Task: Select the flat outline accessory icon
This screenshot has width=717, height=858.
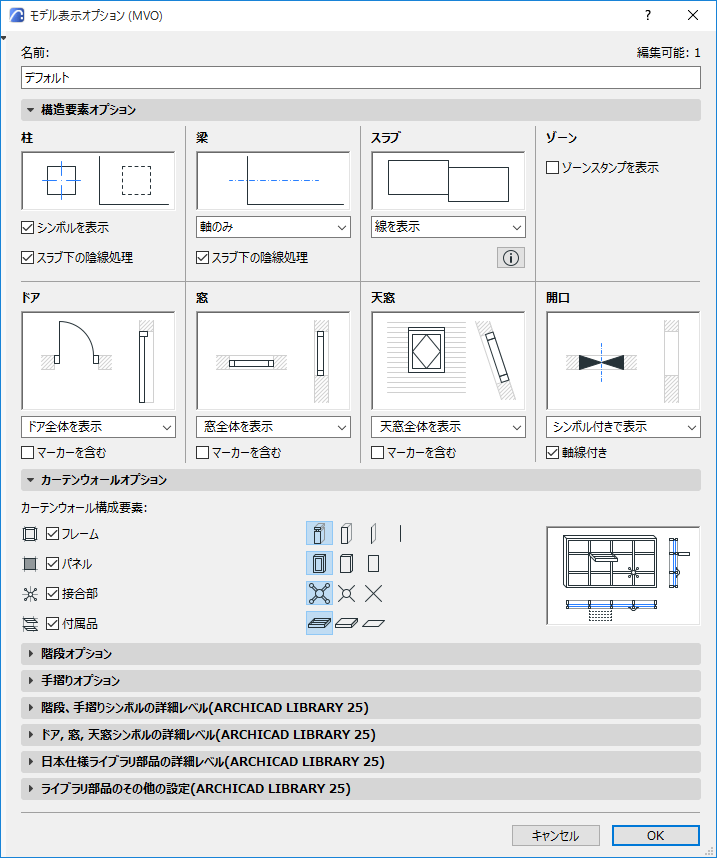Action: (373, 623)
